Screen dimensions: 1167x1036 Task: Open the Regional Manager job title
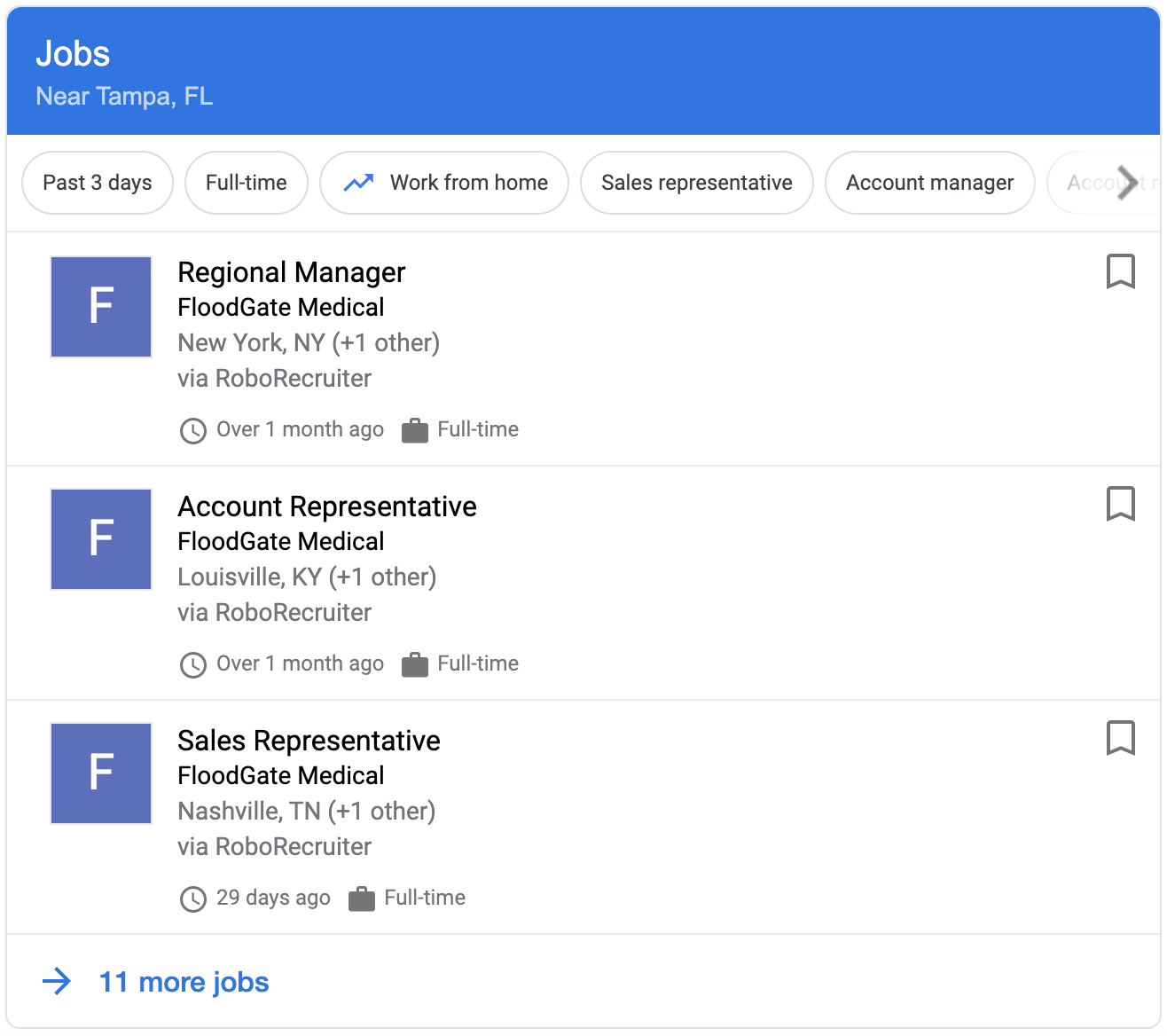click(292, 272)
